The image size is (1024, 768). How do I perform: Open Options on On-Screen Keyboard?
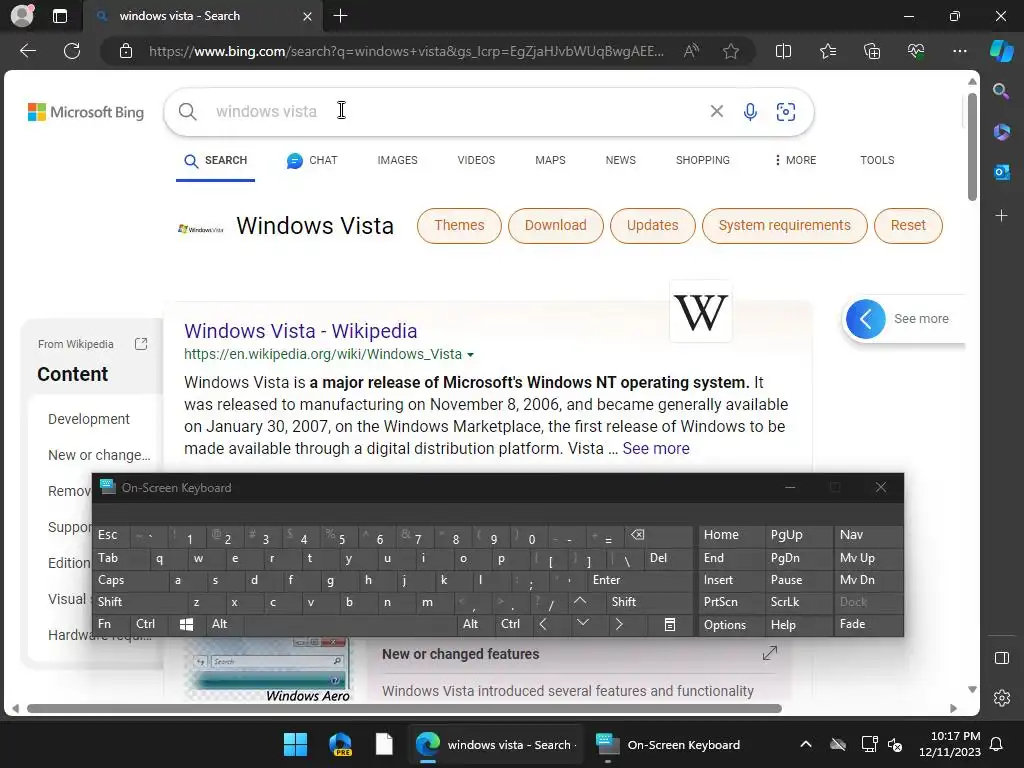730,624
